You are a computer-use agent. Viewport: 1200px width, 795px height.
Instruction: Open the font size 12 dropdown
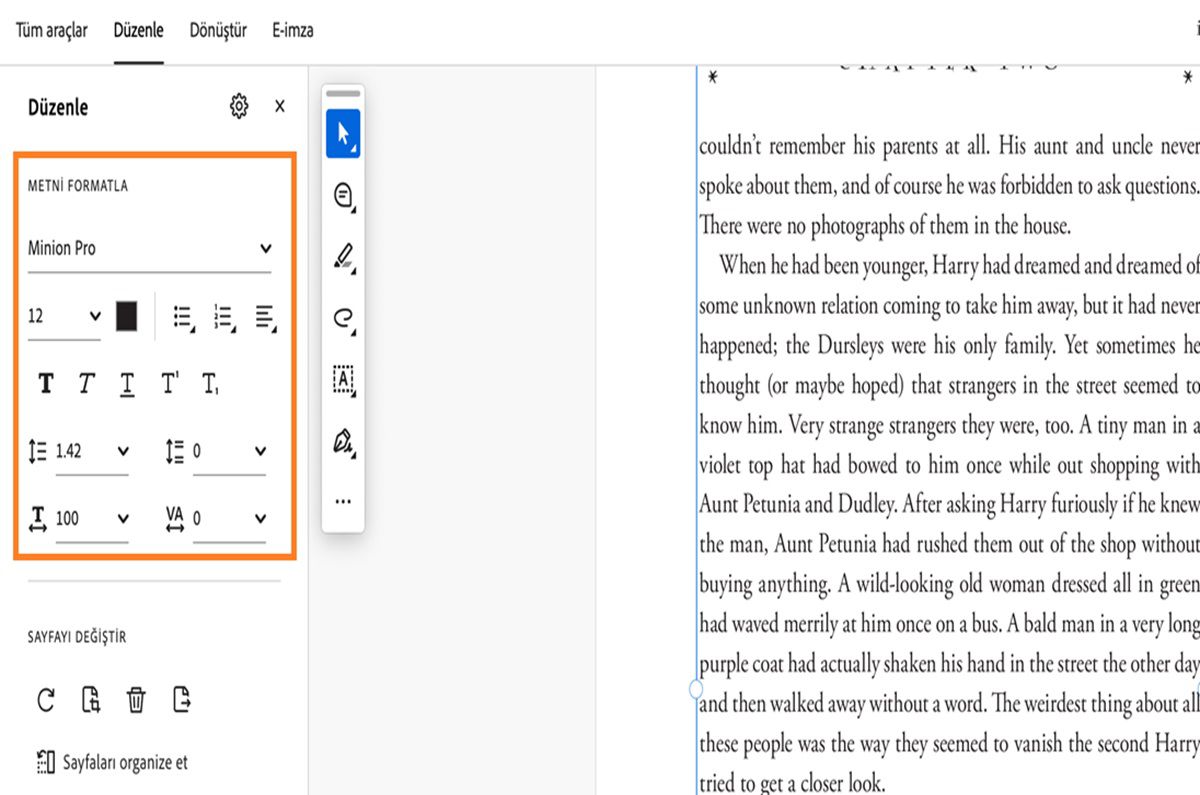(64, 317)
